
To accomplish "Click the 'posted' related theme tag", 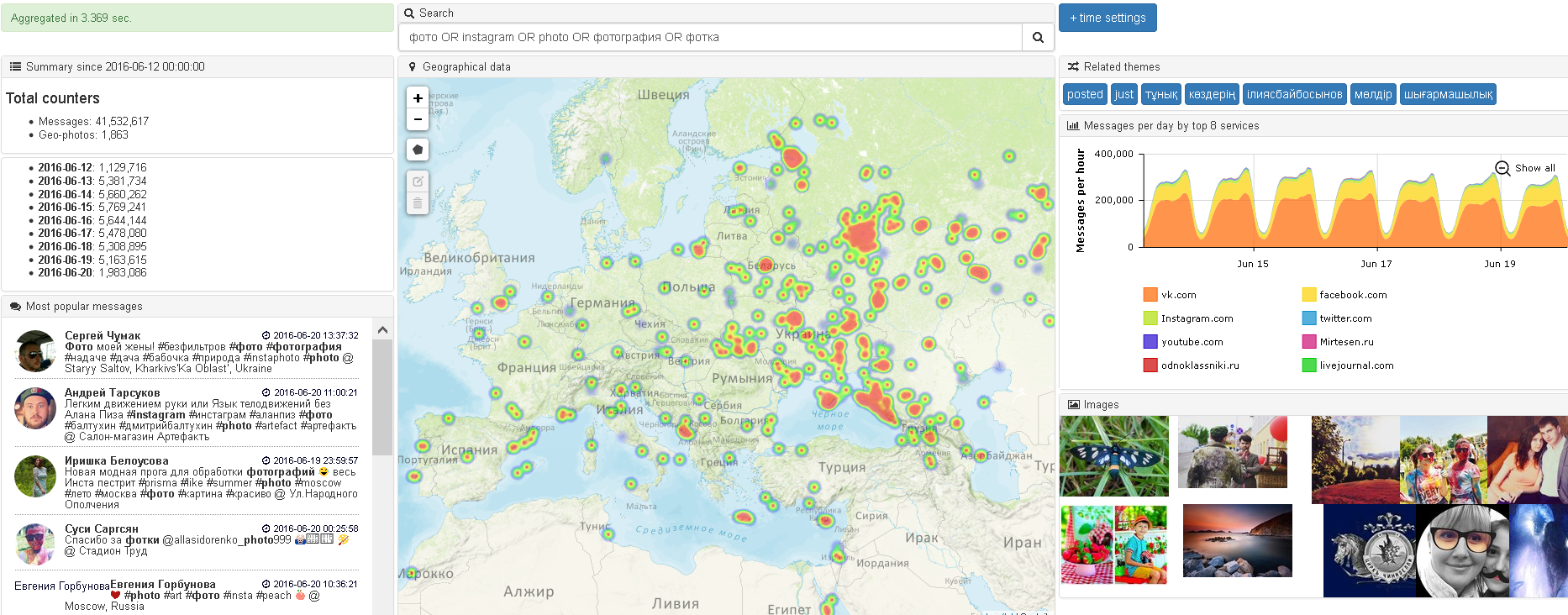I will click(x=1085, y=95).
